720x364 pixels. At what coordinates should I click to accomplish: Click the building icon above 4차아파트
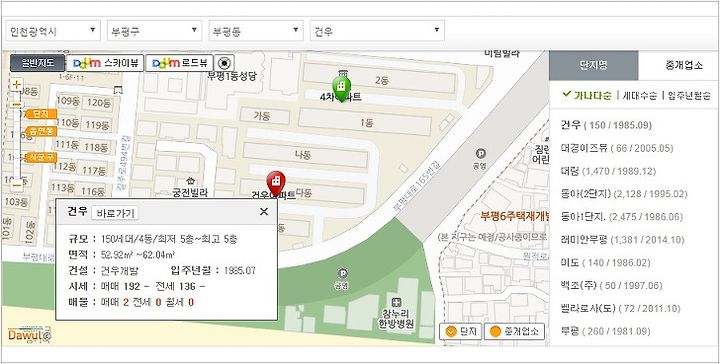[342, 73]
